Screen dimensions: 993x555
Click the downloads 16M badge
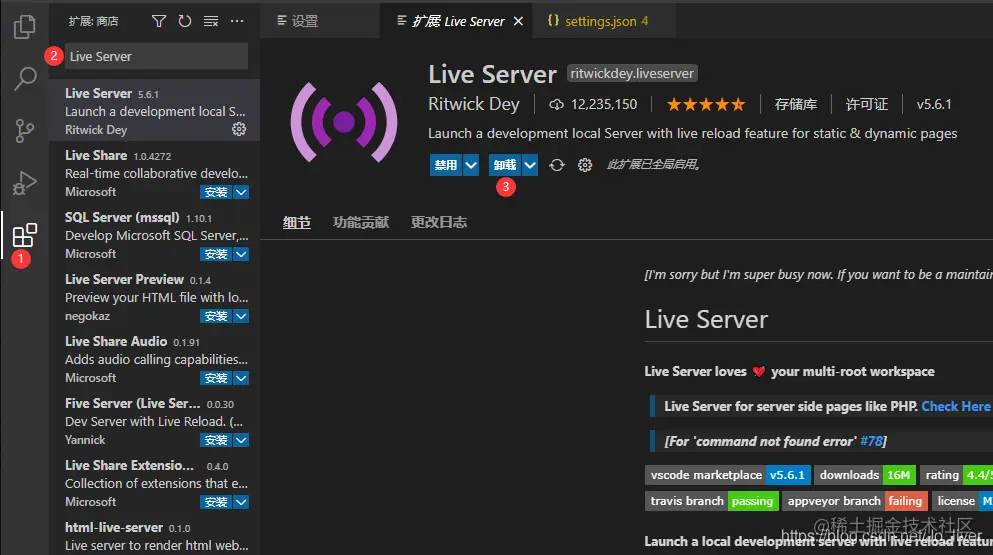[865, 475]
